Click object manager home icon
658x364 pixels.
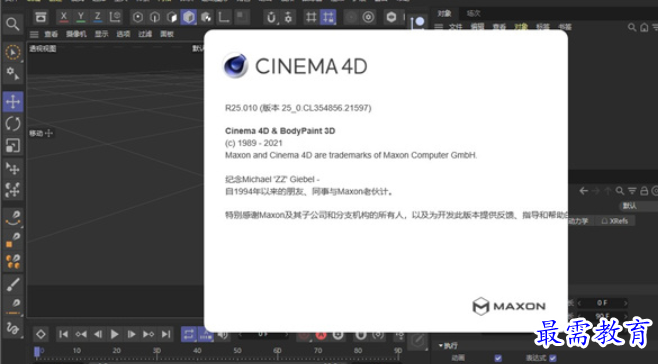(x=644, y=27)
